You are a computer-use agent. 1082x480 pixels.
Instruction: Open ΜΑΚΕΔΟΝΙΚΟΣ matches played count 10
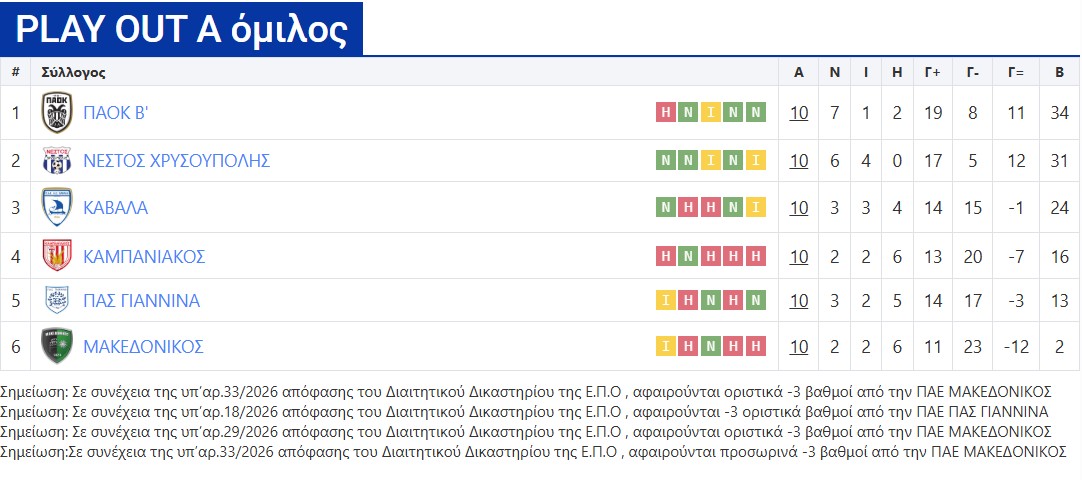tap(798, 346)
